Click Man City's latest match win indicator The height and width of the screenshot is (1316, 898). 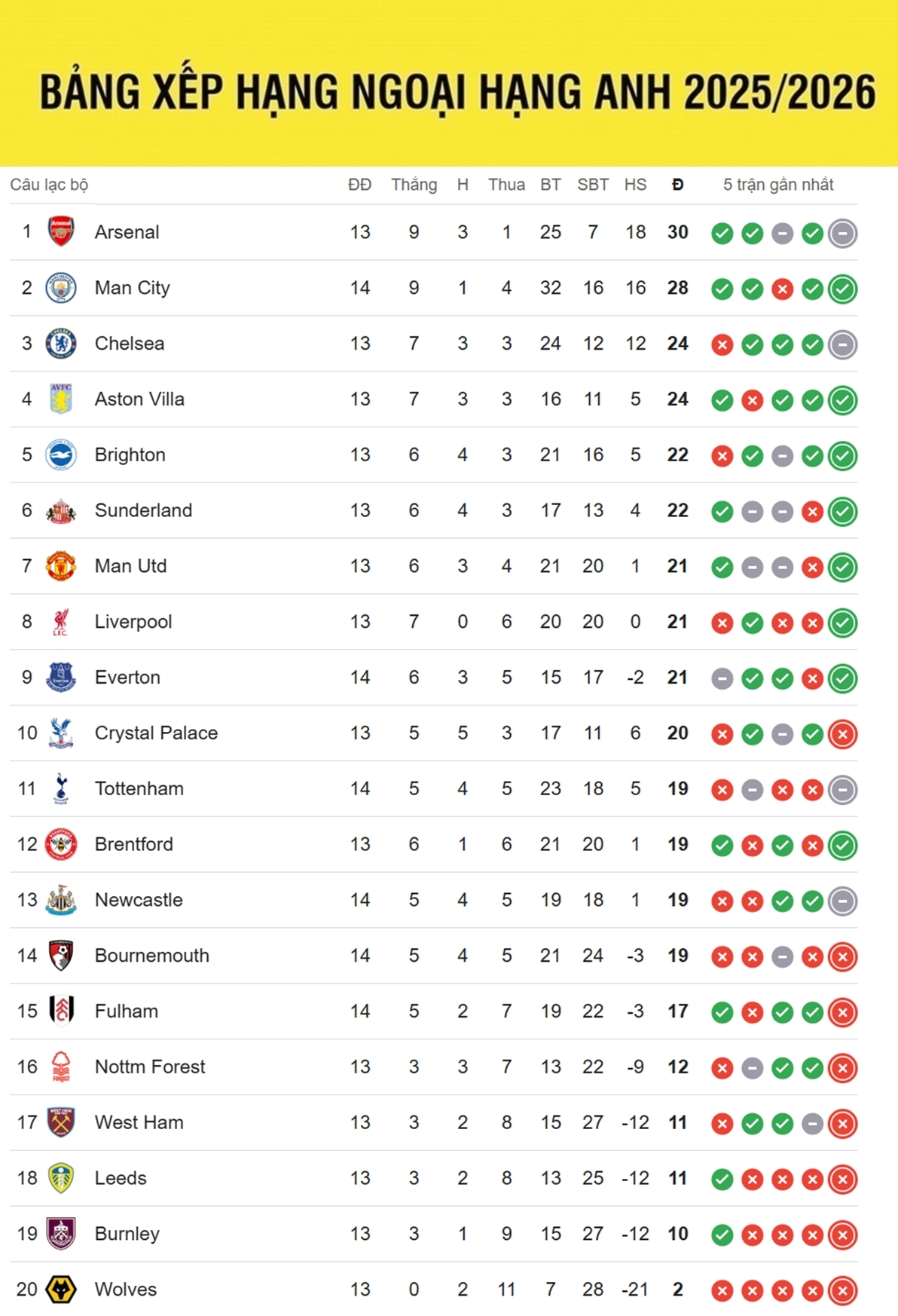(x=842, y=289)
